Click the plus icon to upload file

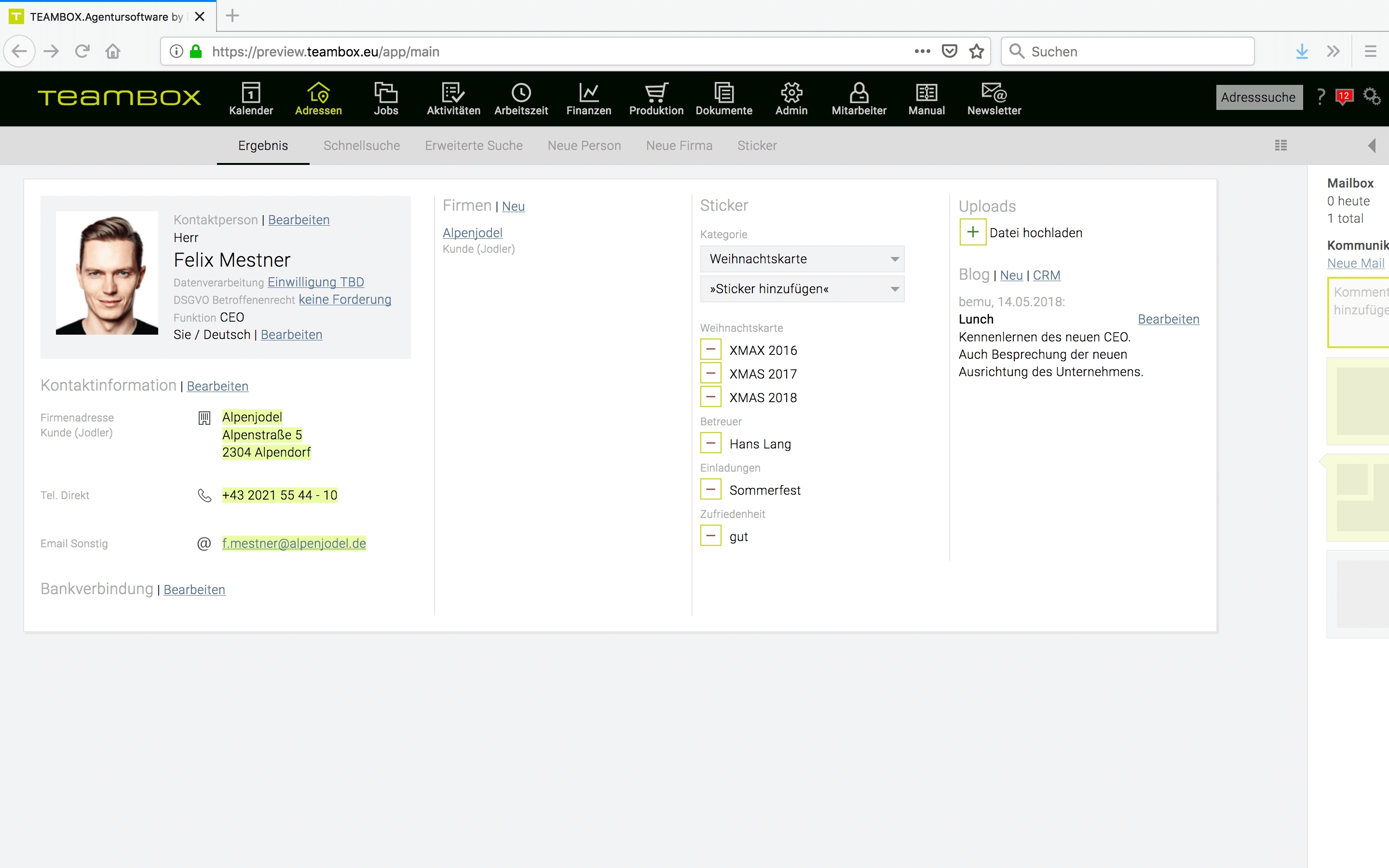(972, 232)
